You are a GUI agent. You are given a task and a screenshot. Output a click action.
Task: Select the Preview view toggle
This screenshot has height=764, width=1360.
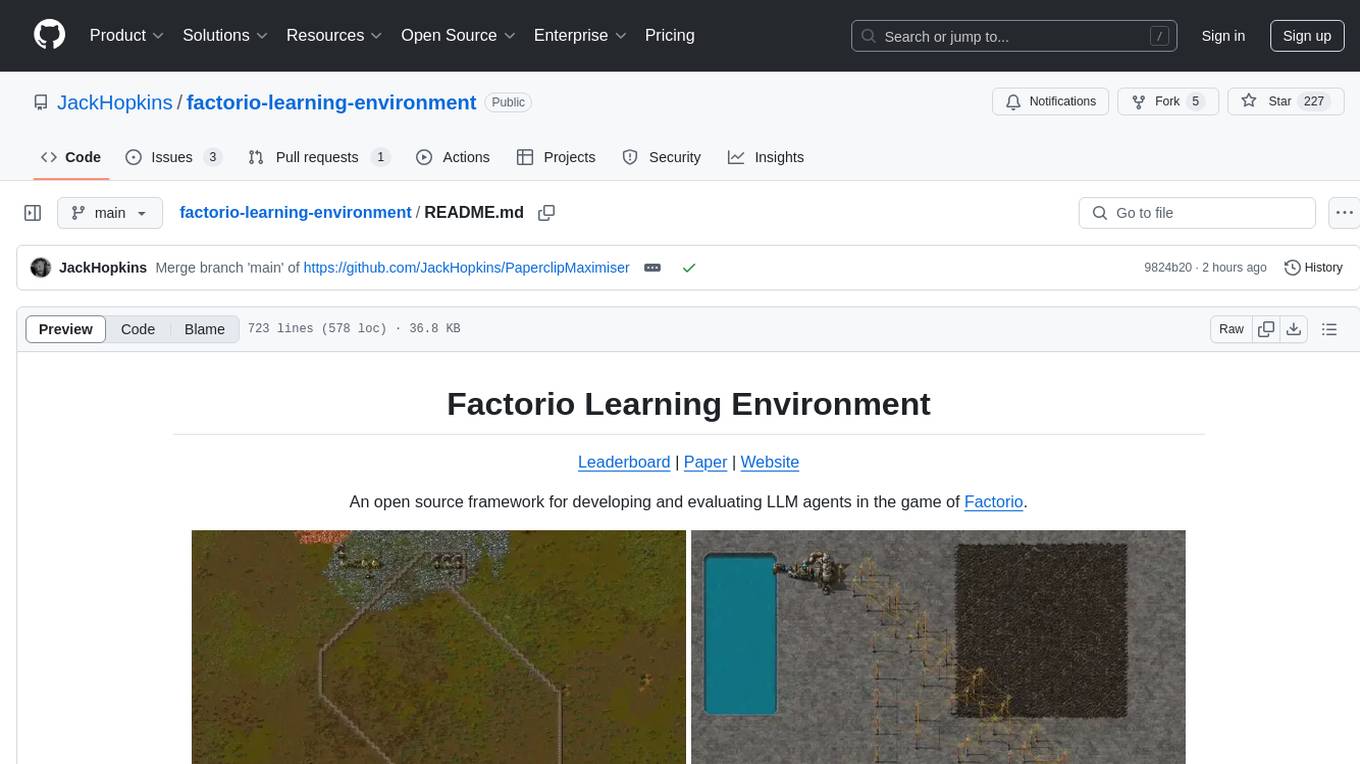[66, 329]
